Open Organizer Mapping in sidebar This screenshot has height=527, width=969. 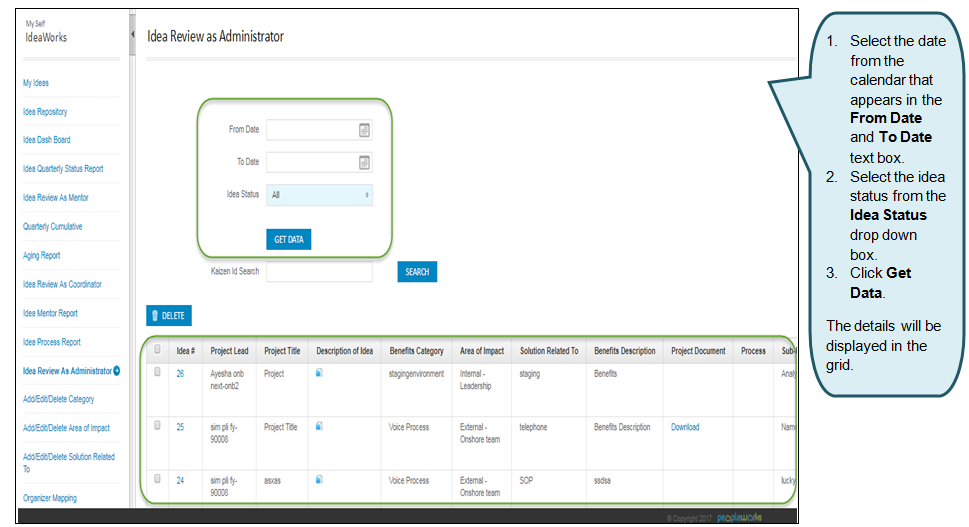(x=50, y=498)
